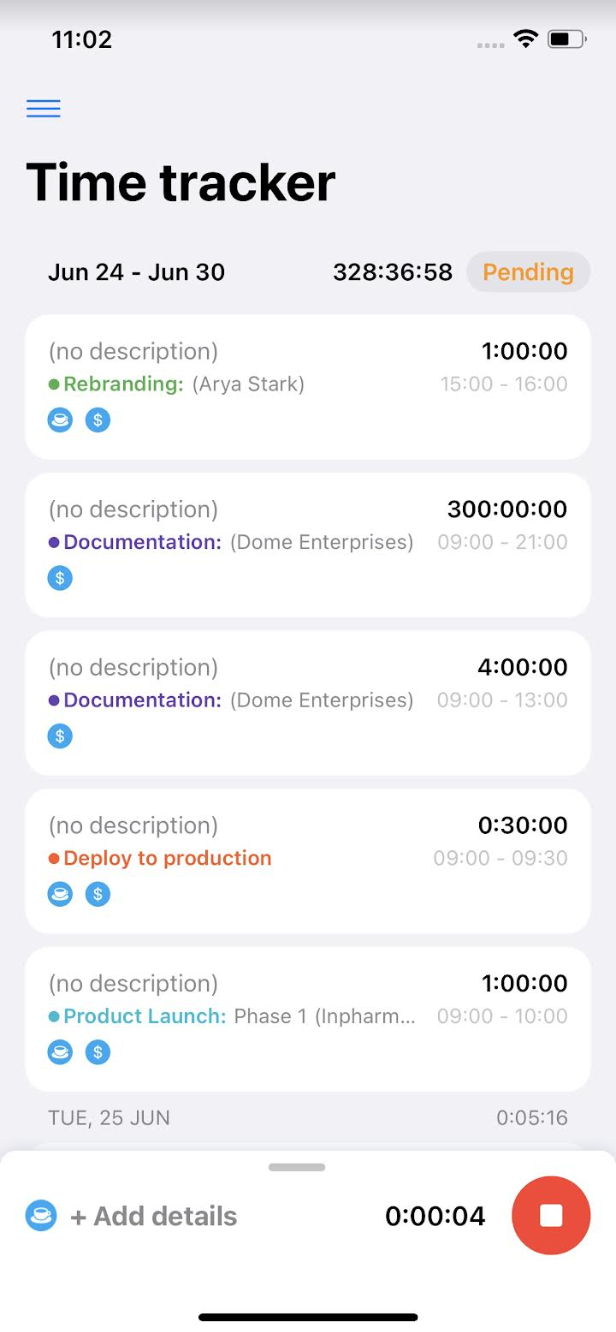Toggle billable on the Deploy to production entry
Viewport: 616px width, 1332px height.
click(97, 894)
